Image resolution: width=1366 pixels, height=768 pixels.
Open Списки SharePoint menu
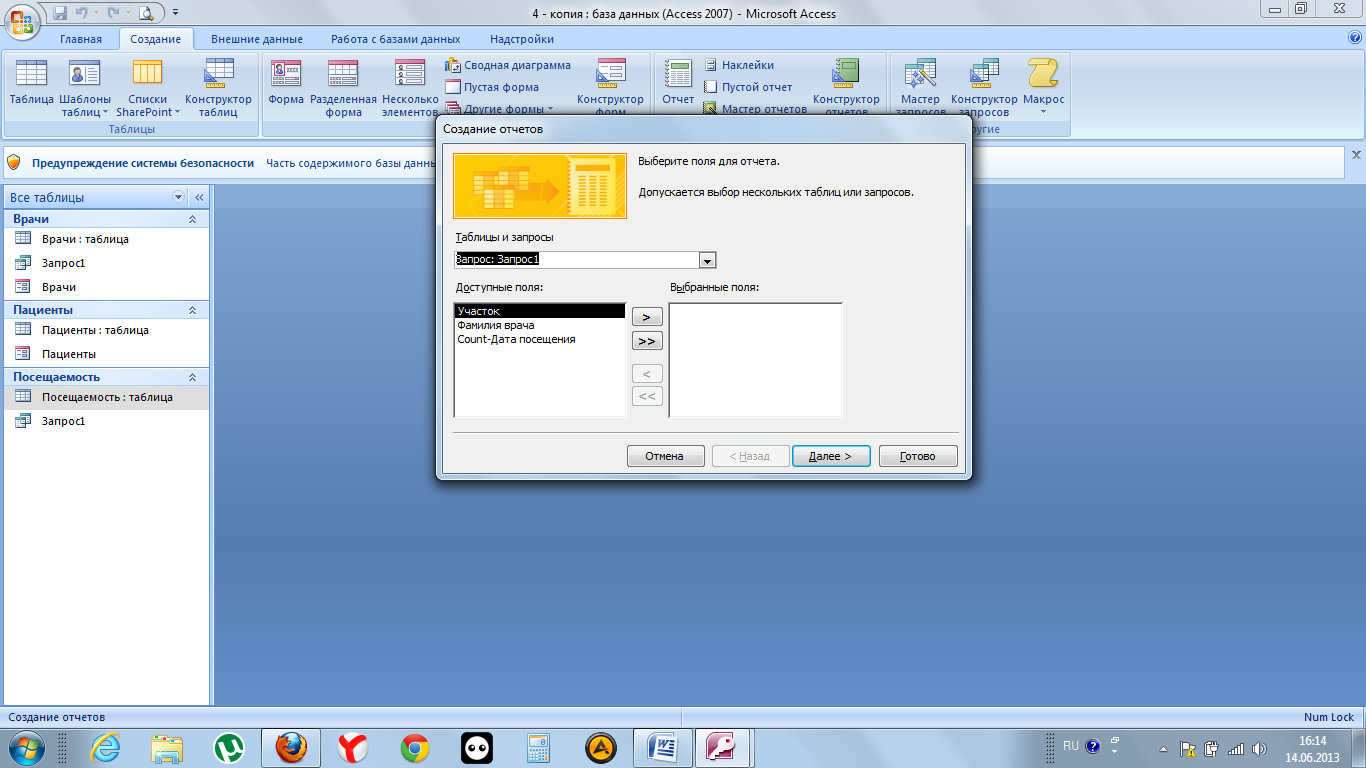148,87
